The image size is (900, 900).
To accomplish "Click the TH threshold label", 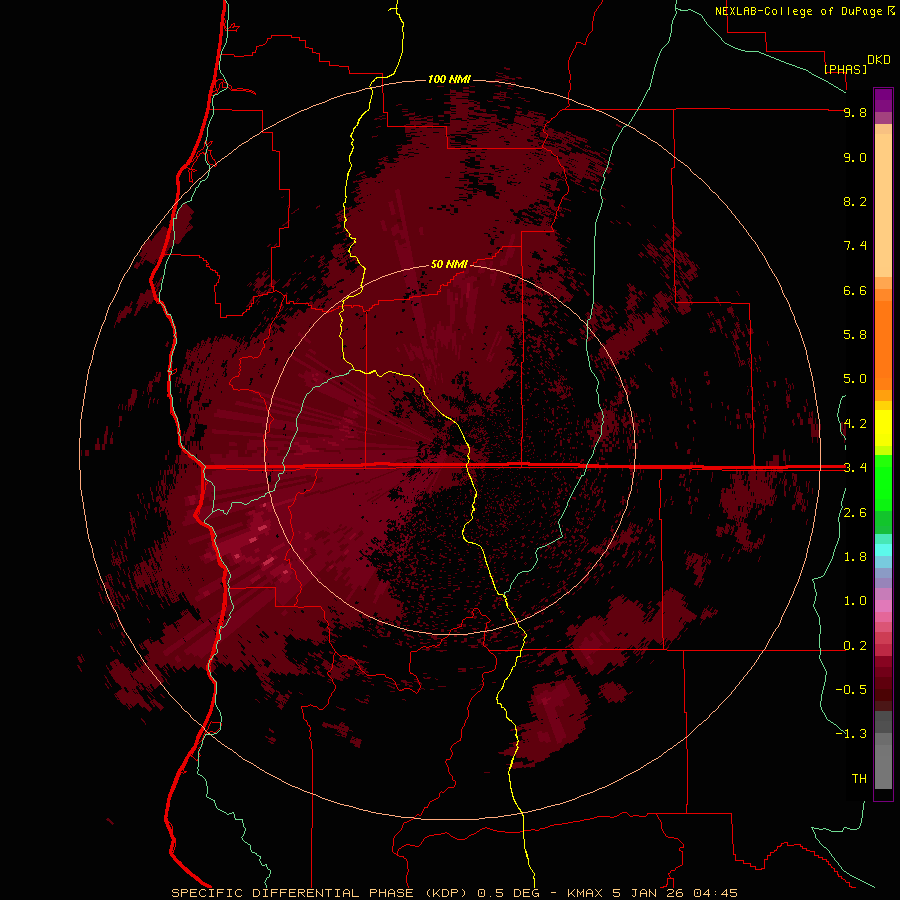I will (859, 779).
